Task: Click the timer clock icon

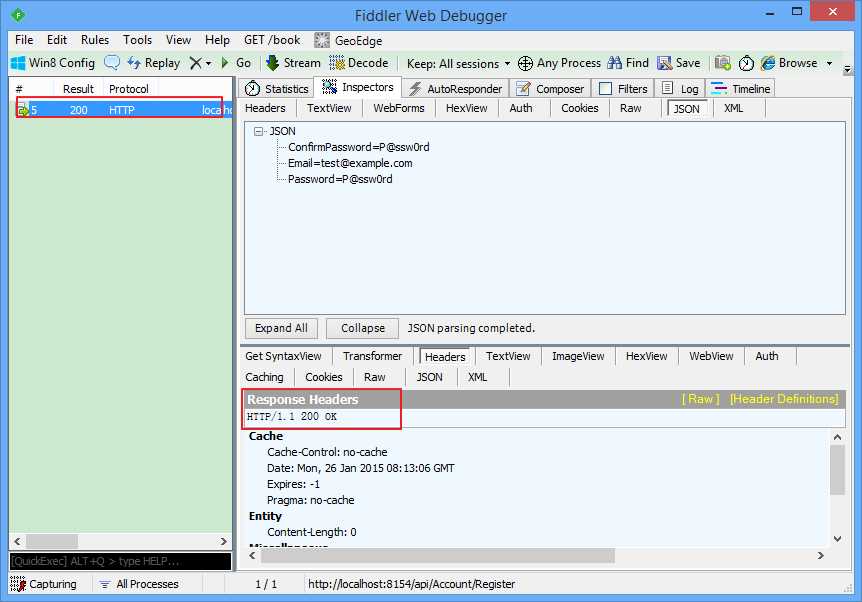Action: (746, 63)
